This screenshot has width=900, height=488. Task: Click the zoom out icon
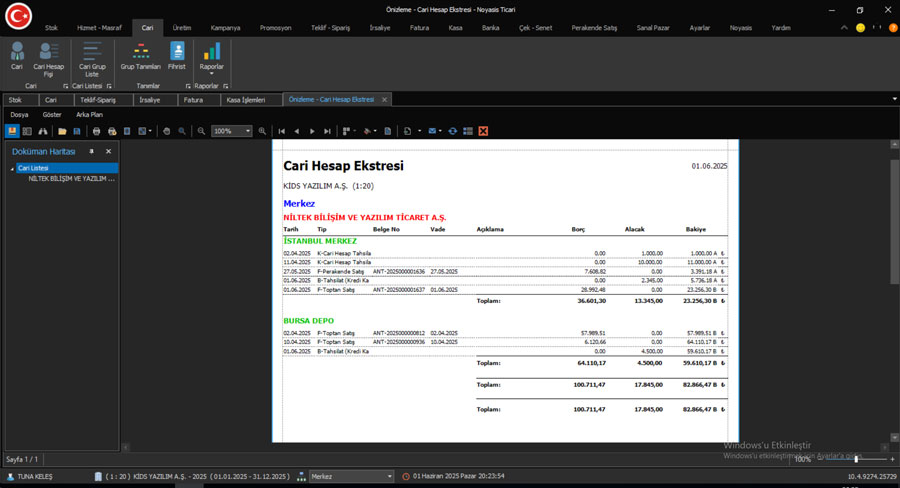coord(201,131)
